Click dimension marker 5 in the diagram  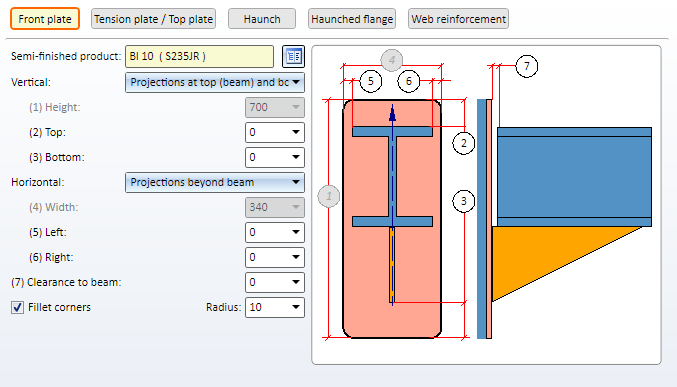[370, 81]
